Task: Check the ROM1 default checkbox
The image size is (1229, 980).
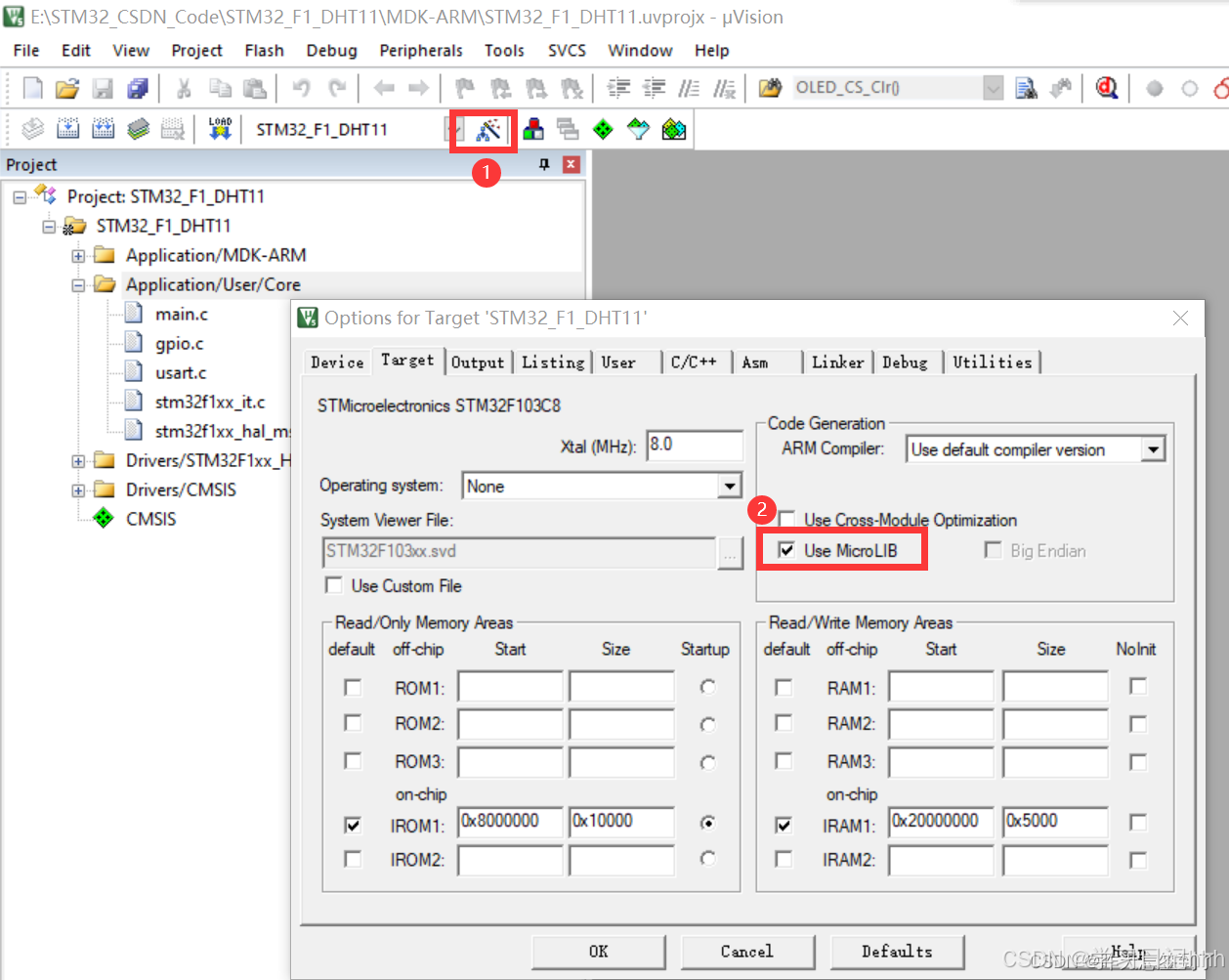Action: pyautogui.click(x=353, y=688)
